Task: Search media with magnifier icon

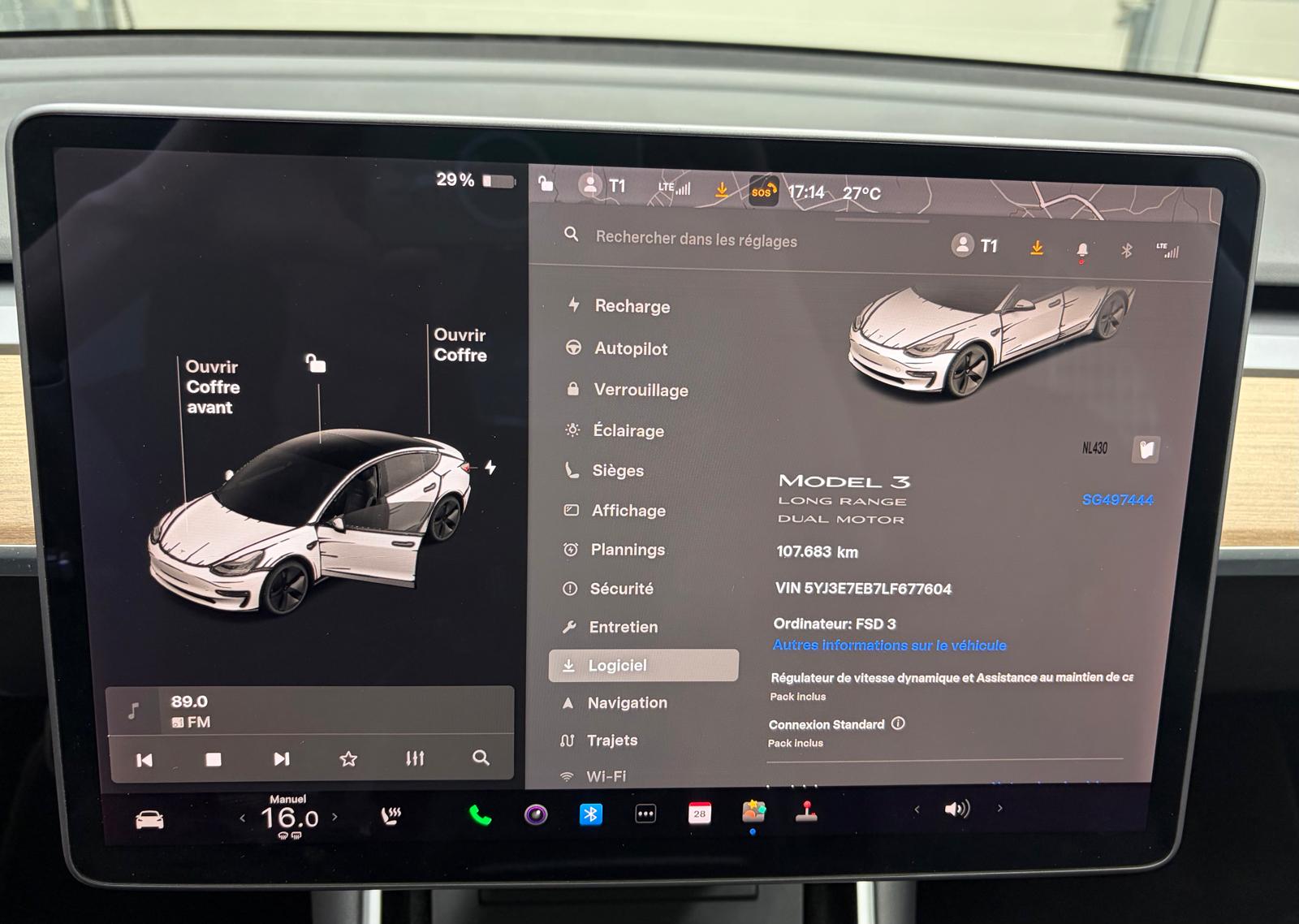Action: (481, 758)
